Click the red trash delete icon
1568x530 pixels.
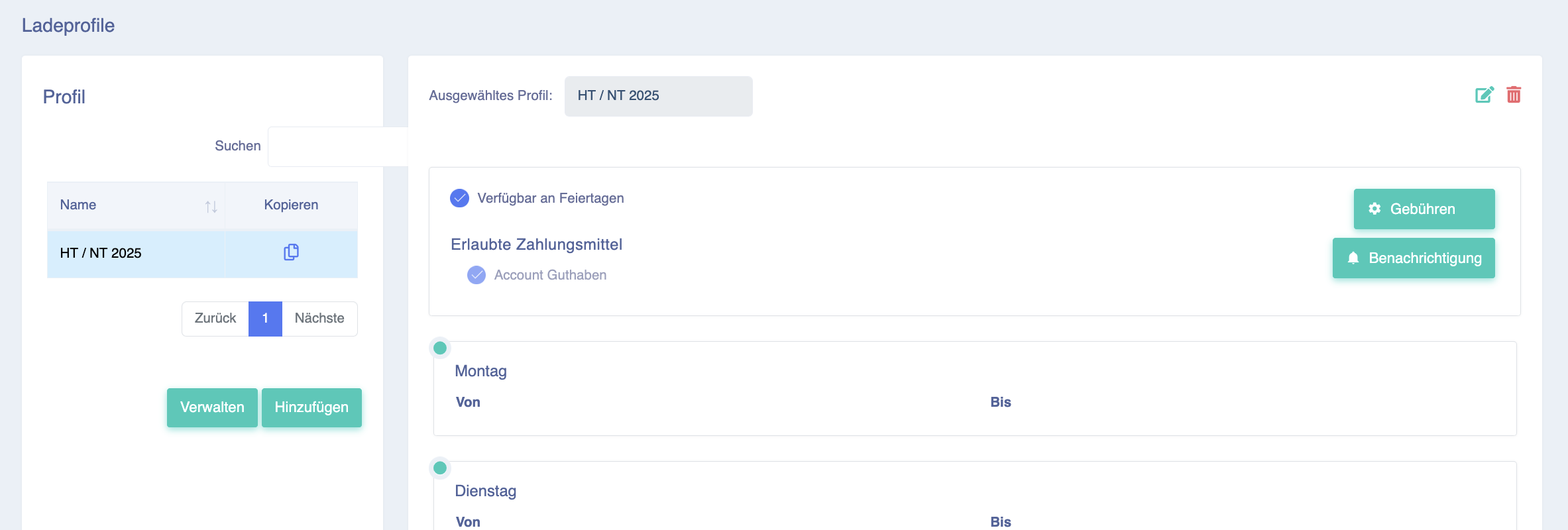click(x=1514, y=95)
